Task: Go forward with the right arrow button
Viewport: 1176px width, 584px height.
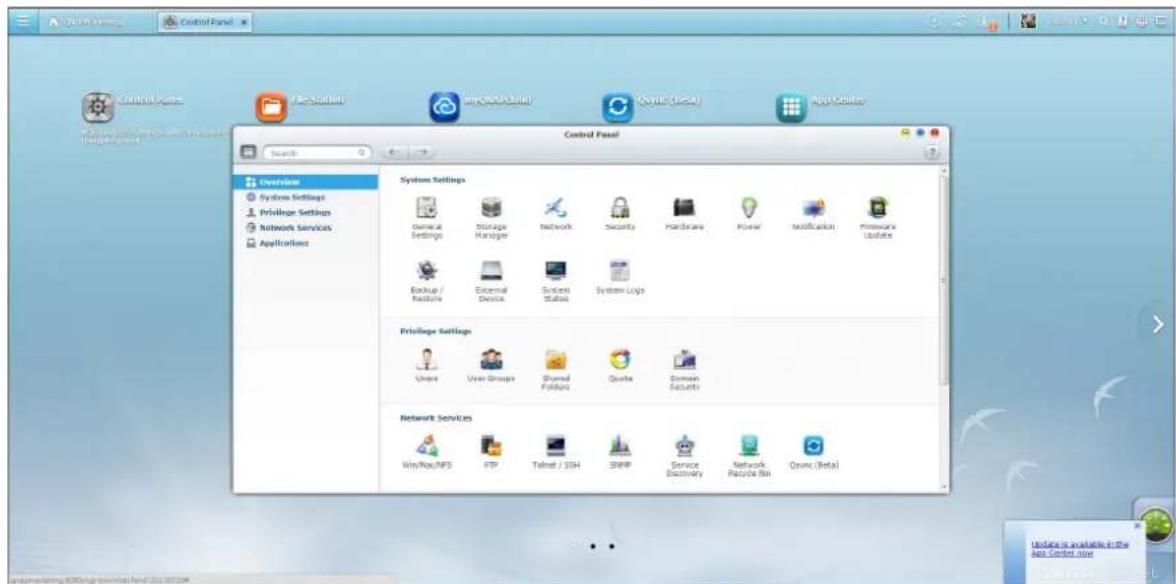Action: pyautogui.click(x=422, y=152)
